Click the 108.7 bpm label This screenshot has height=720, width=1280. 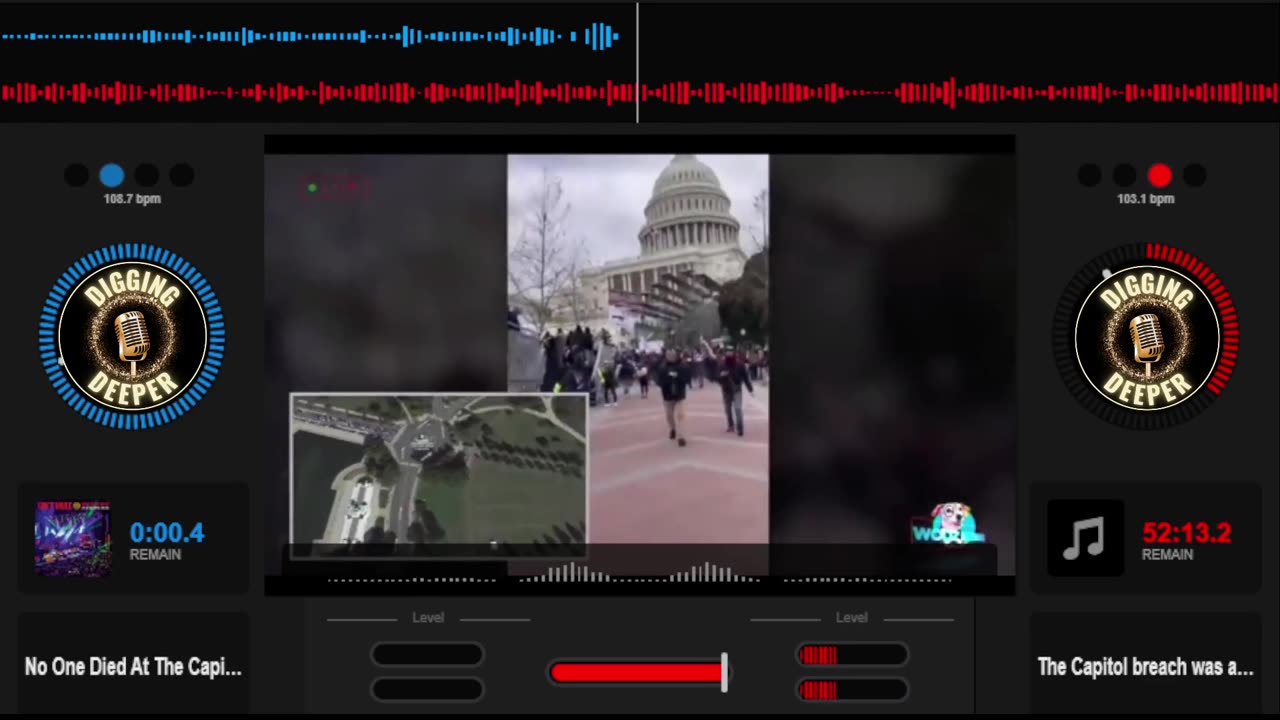[132, 199]
